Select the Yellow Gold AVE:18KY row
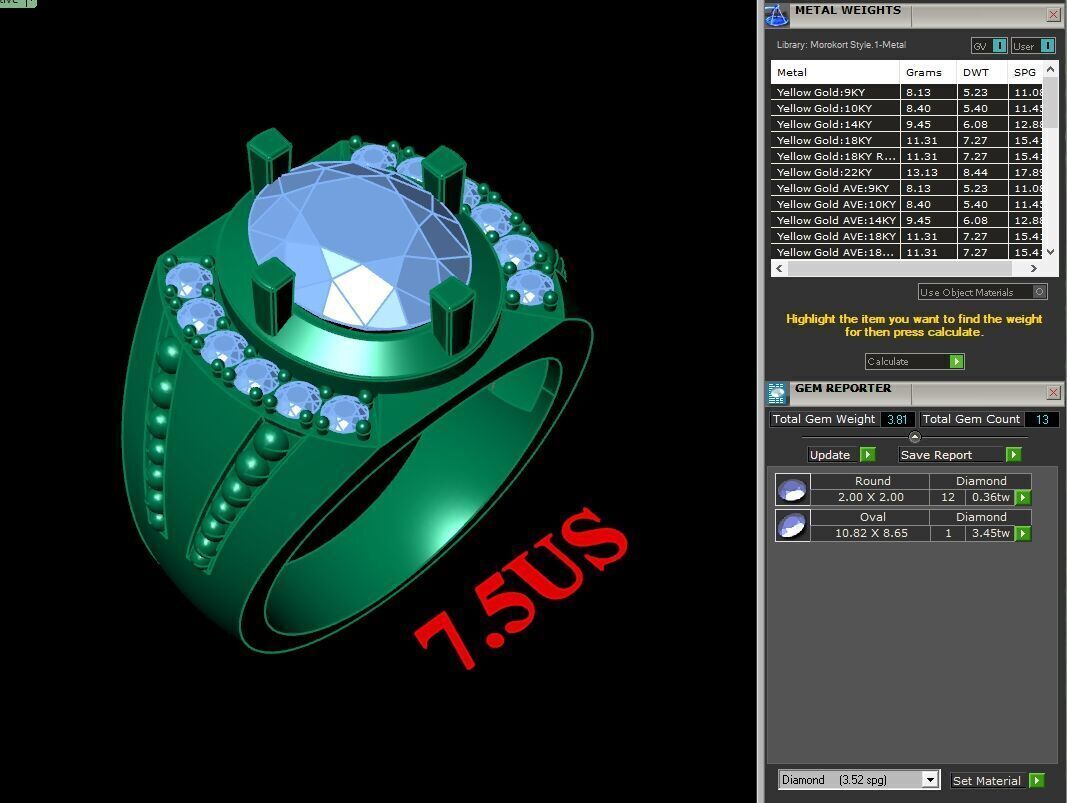 tap(907, 236)
